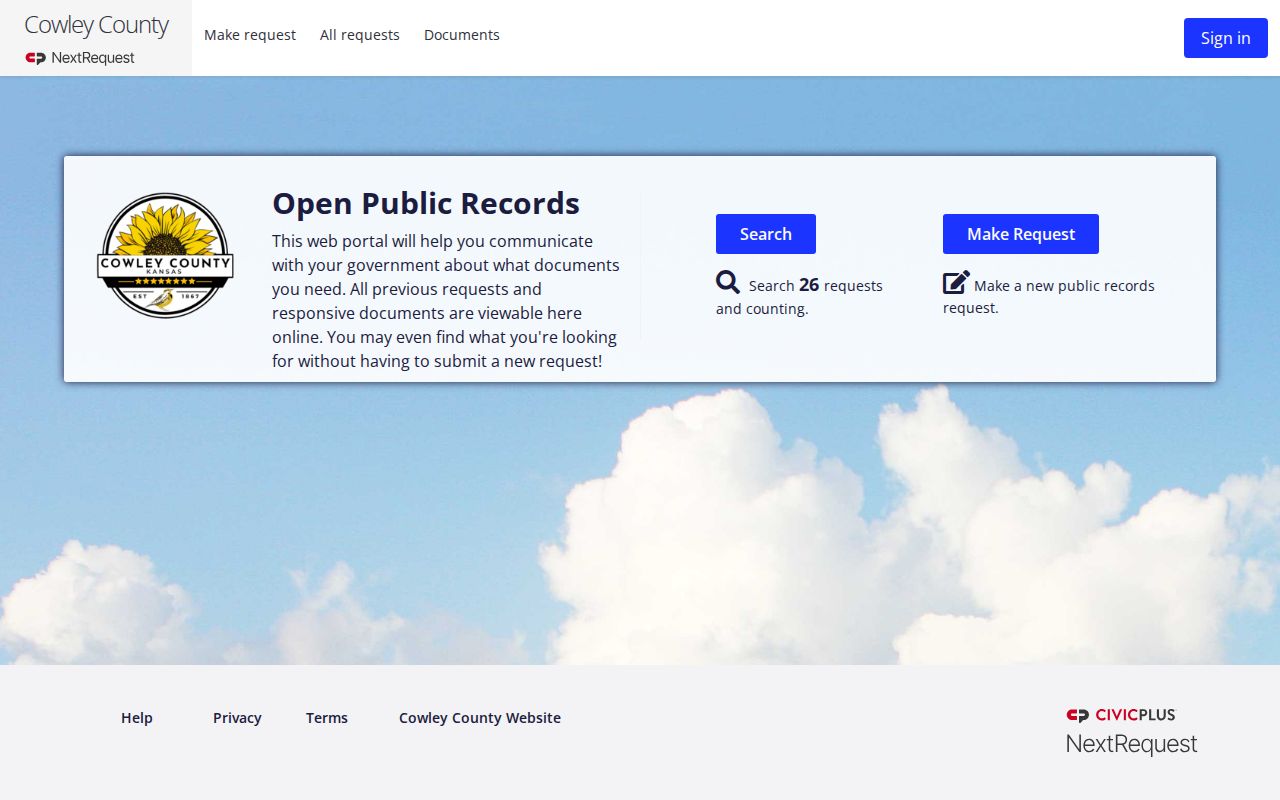Open the Make request menu item
The width and height of the screenshot is (1280, 800).
[250, 35]
